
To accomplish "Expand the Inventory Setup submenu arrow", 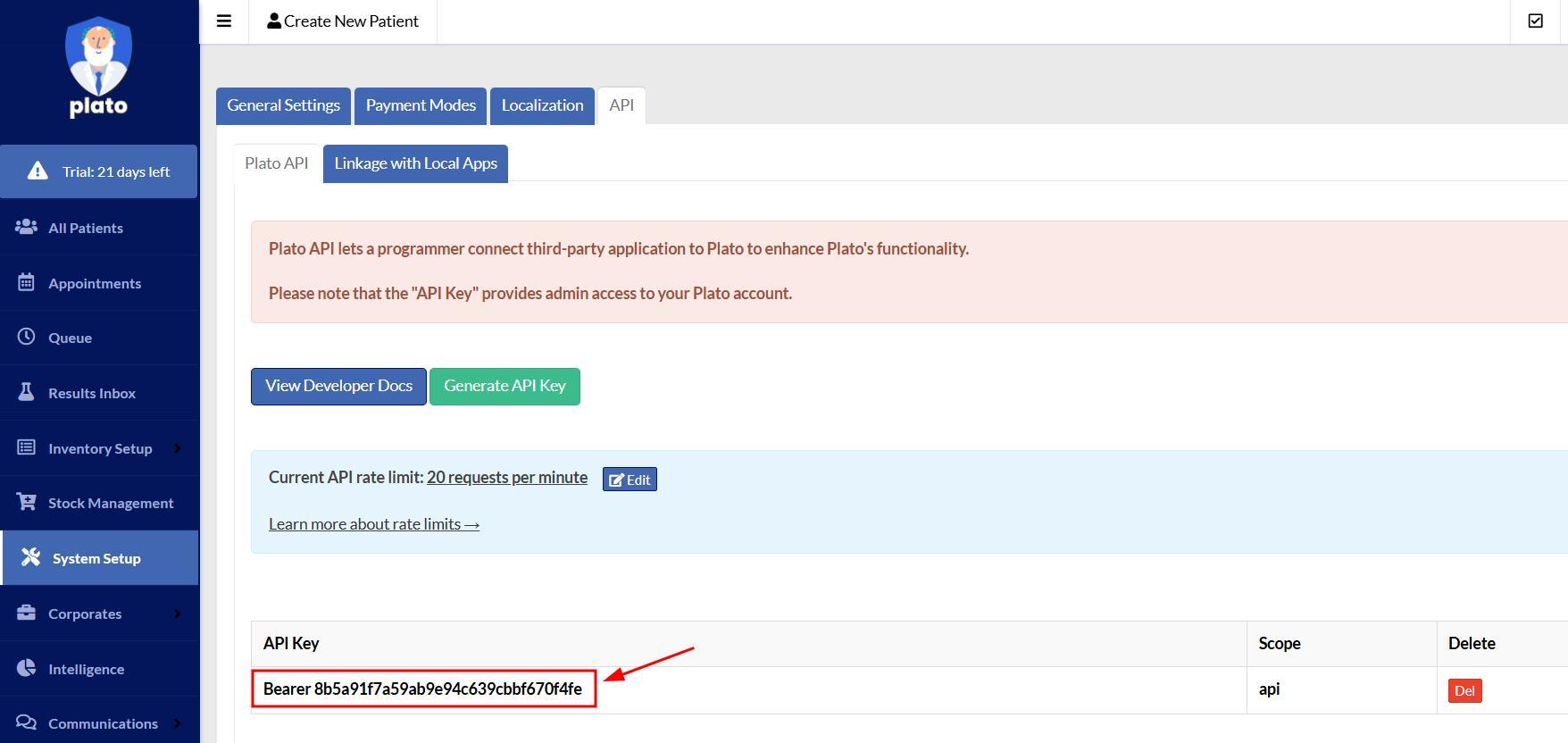I will click(x=177, y=448).
